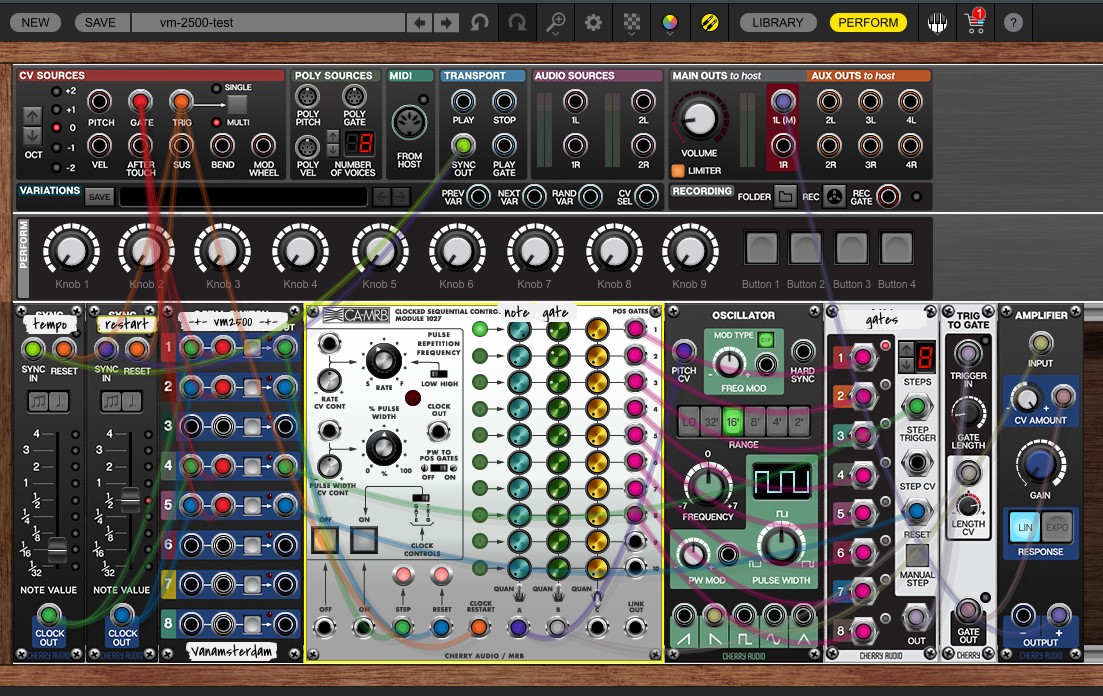Image resolution: width=1103 pixels, height=696 pixels.
Task: Click the Oscillator FREQUENCY knob
Action: point(707,485)
